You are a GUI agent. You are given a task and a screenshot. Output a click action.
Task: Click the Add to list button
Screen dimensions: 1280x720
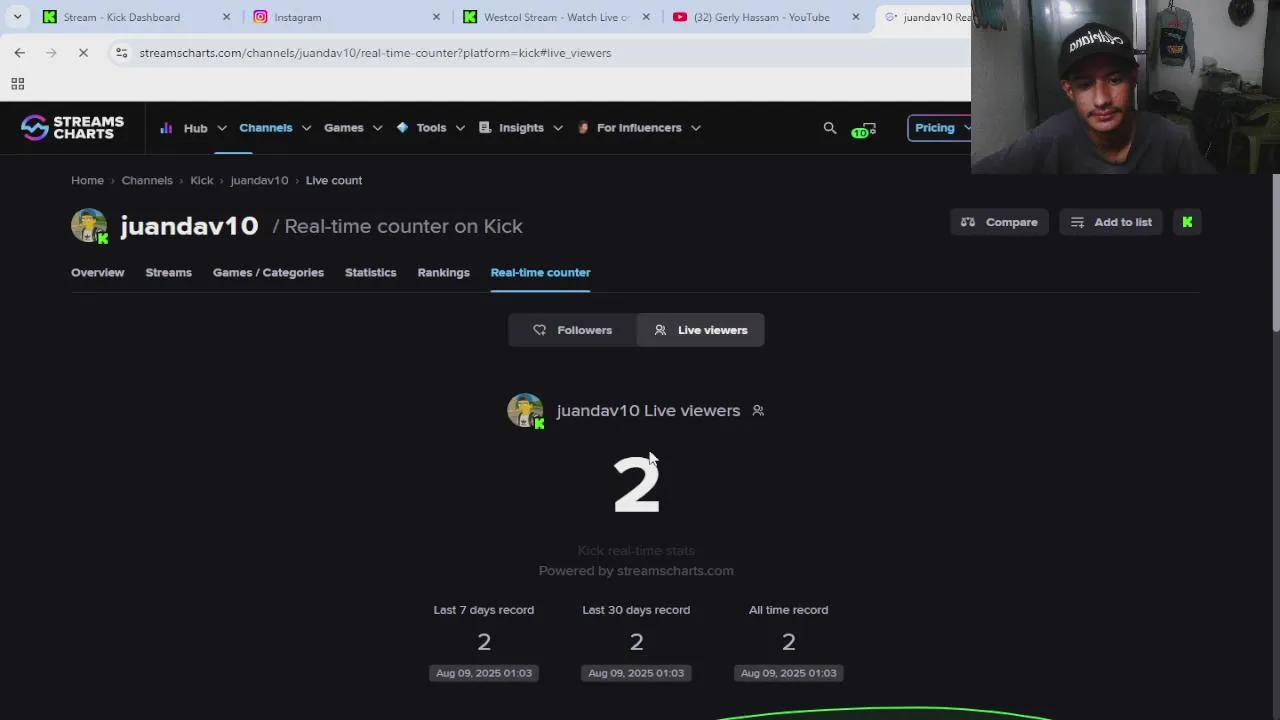[1111, 222]
